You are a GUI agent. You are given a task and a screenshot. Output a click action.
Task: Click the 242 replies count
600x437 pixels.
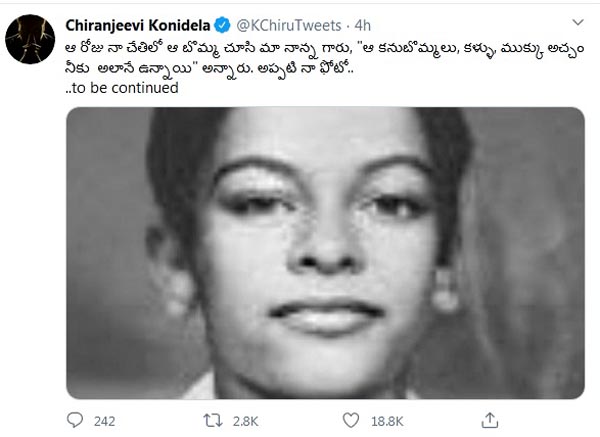(x=104, y=421)
